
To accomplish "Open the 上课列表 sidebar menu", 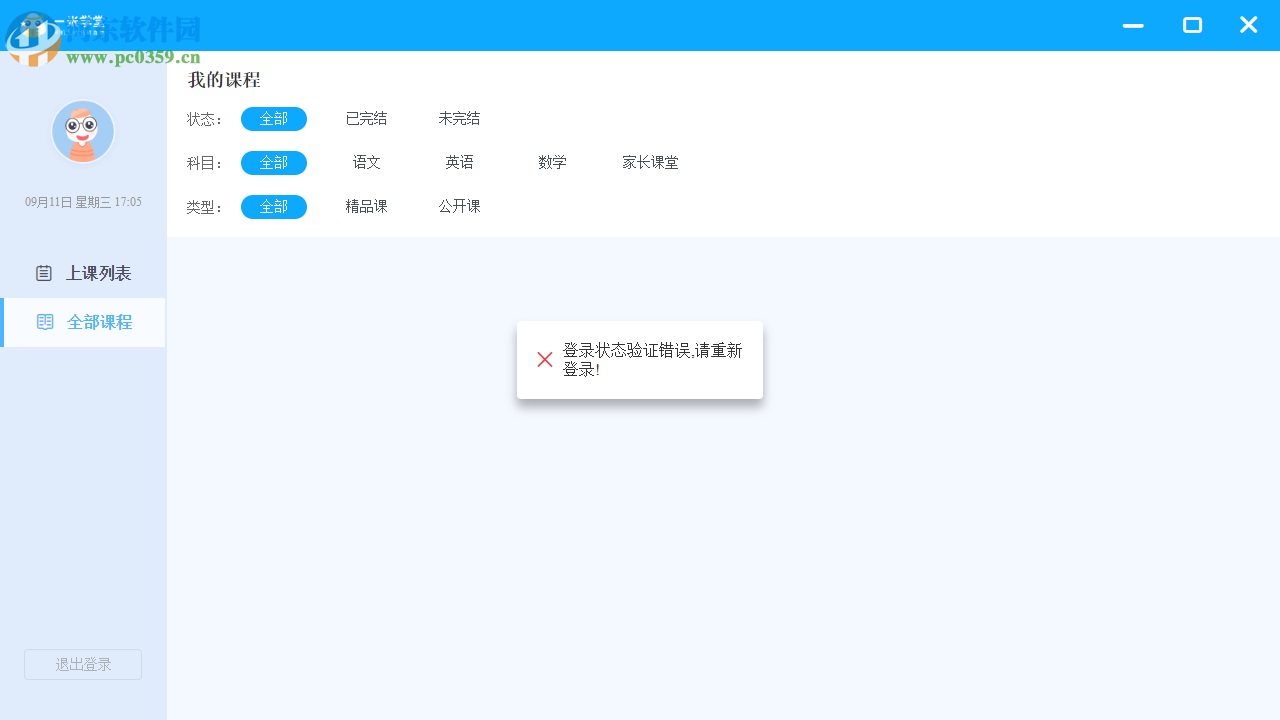I will pos(83,273).
